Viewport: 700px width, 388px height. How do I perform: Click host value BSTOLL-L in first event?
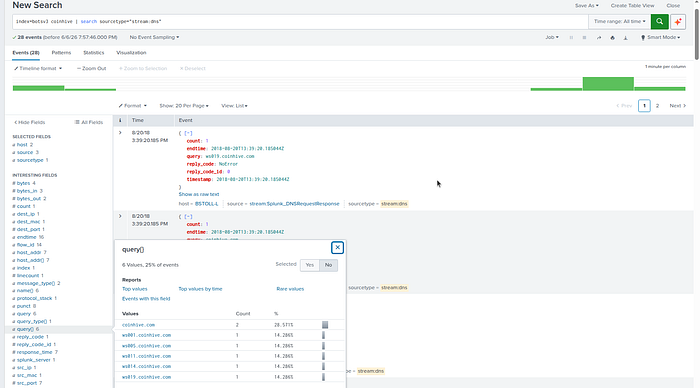pos(206,204)
